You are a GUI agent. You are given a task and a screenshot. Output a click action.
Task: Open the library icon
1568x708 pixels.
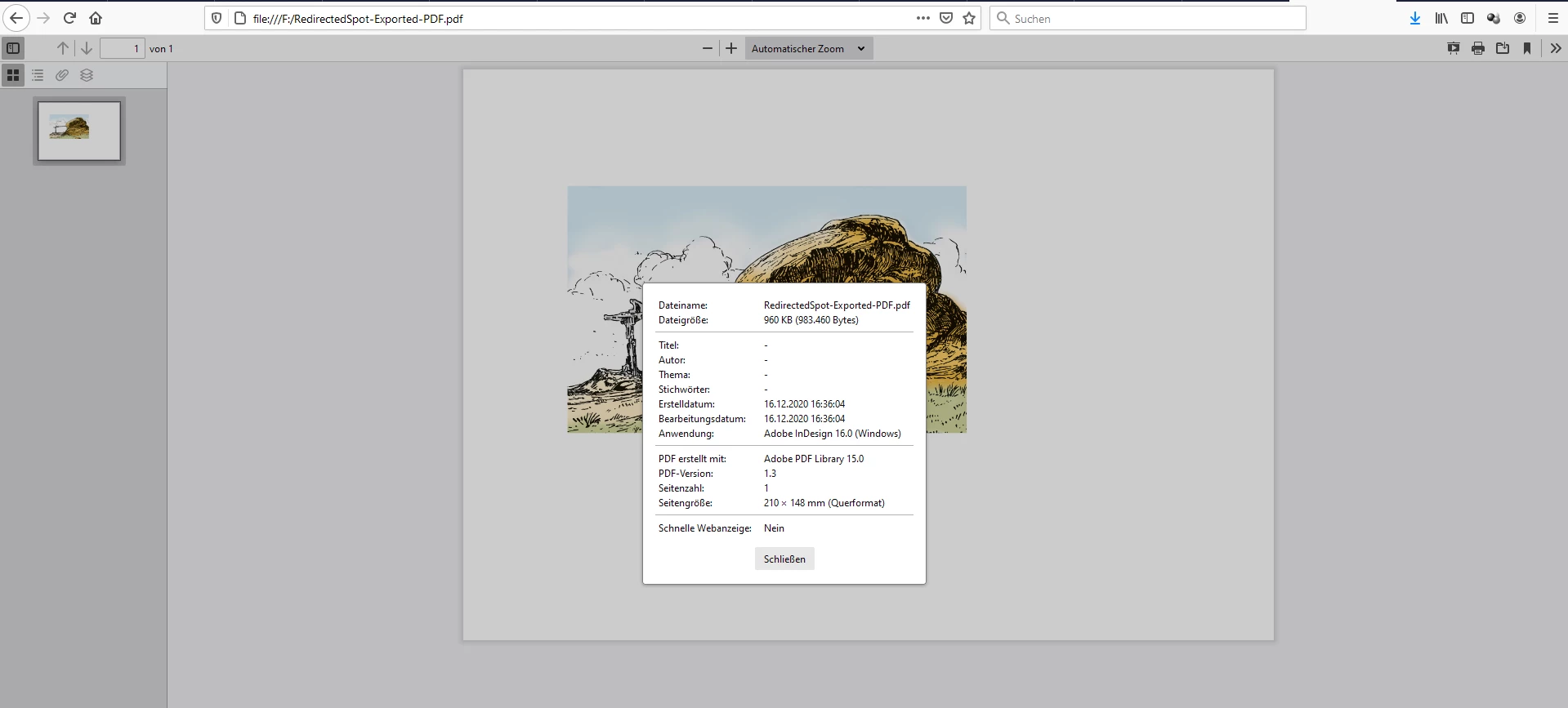[1441, 18]
